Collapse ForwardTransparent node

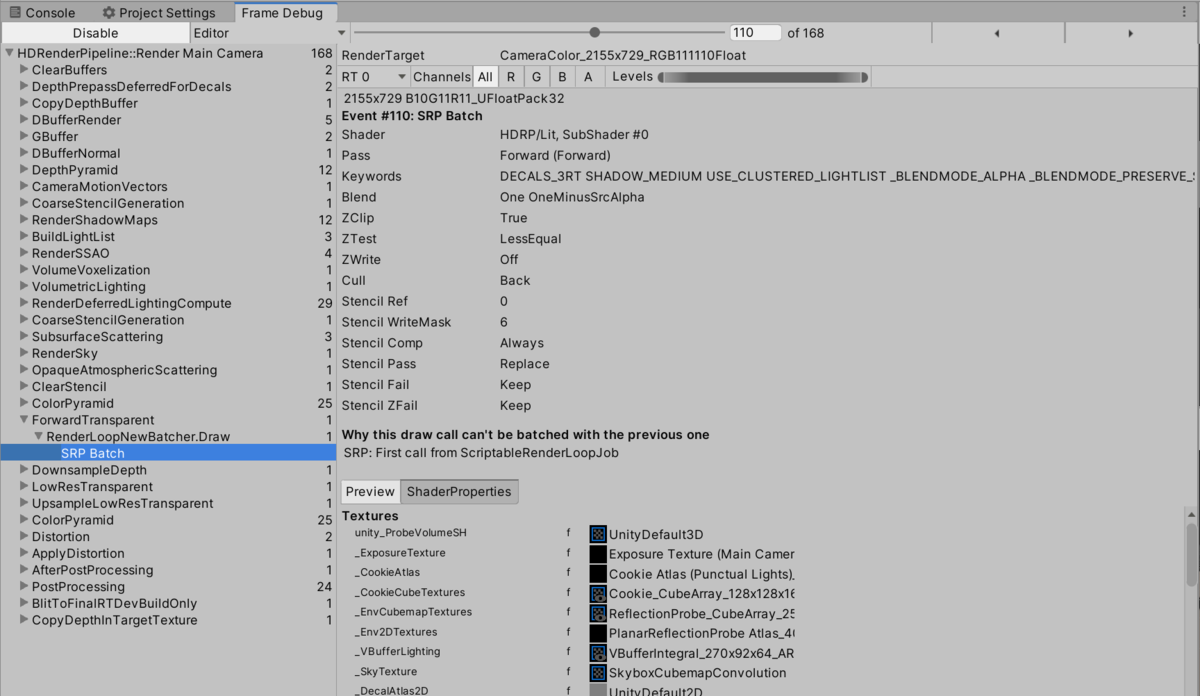25,420
